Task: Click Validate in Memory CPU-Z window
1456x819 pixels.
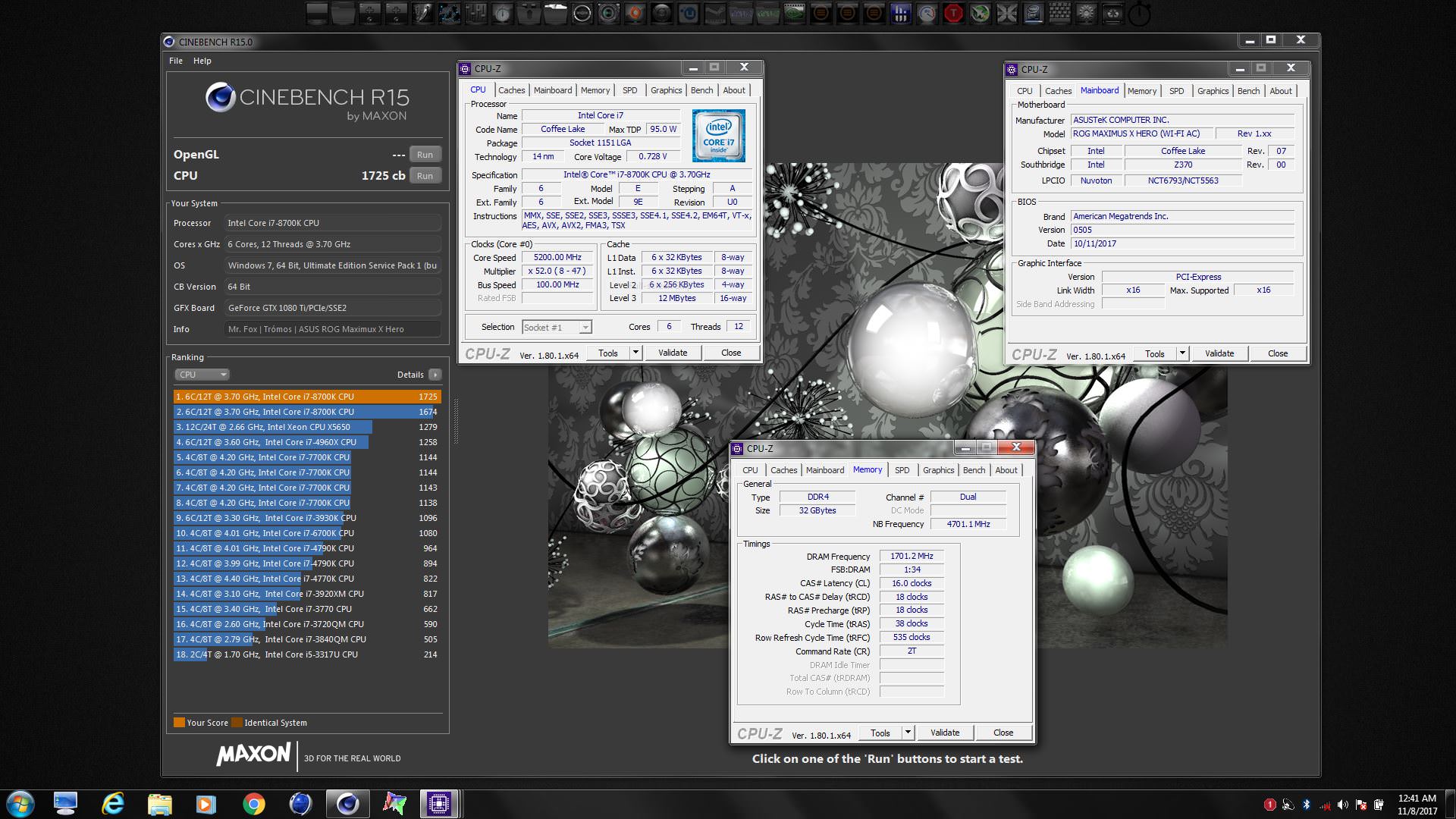Action: [x=945, y=733]
